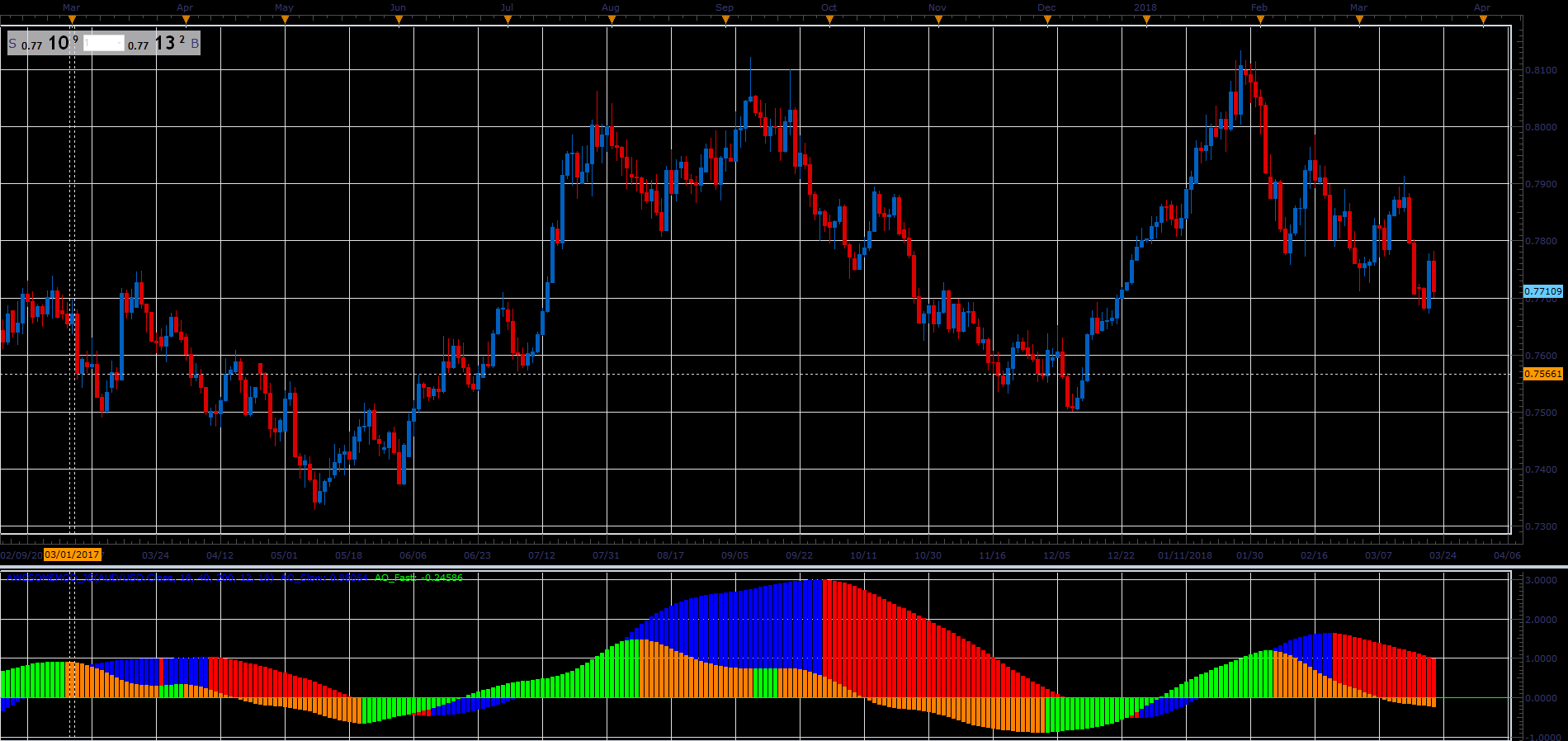Viewport: 1568px width, 741px height.
Task: Click the 04/12 date axis label
Action: [220, 555]
